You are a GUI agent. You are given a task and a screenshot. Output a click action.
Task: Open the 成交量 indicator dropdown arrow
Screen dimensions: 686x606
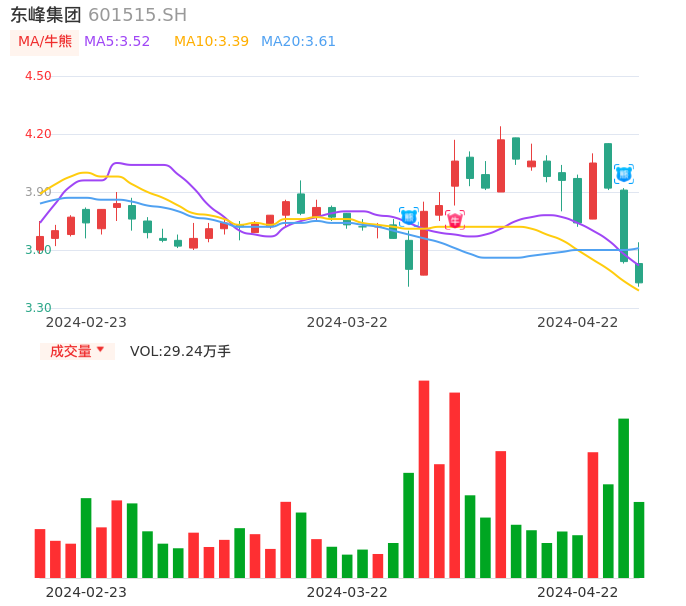click(x=100, y=350)
